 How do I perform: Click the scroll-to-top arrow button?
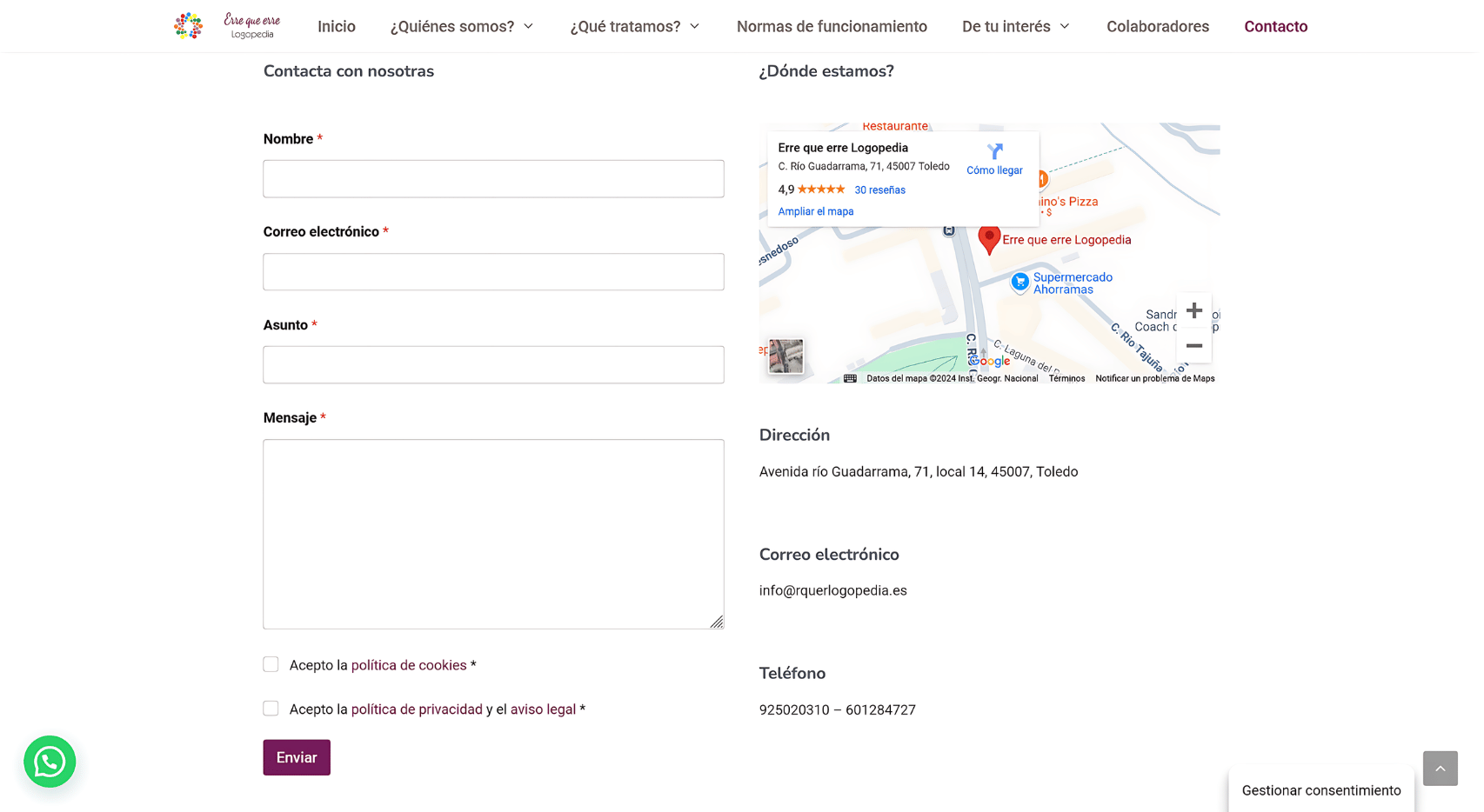pyautogui.click(x=1440, y=768)
